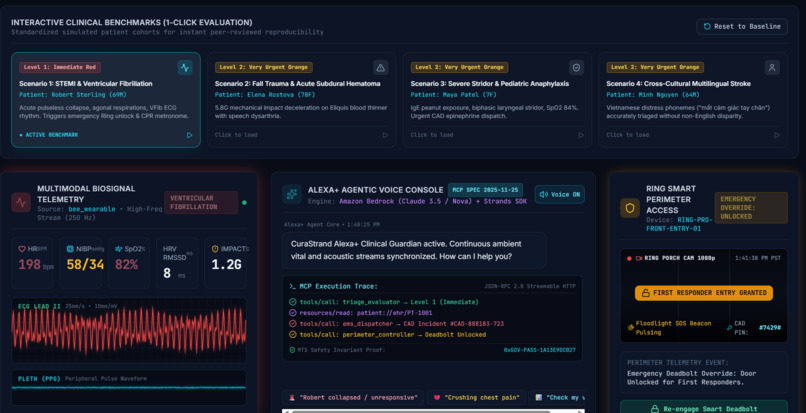Screen dimensions: 806x413
Task: Click the NIBP blood pressure icon
Action: (x=70, y=249)
